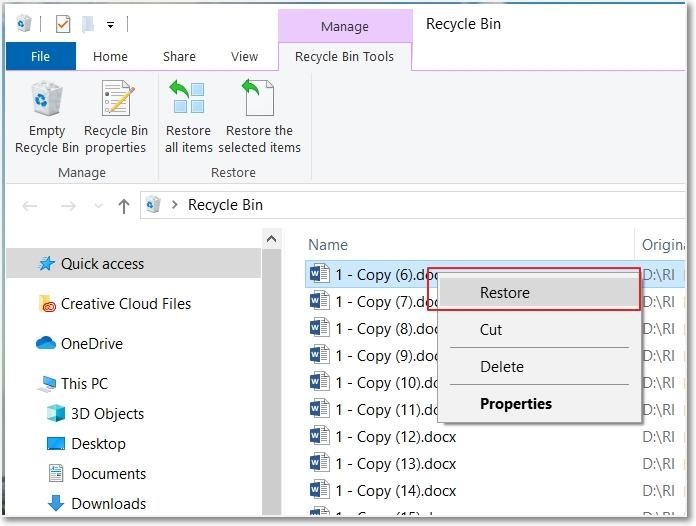Go up one level with up arrow
The height and width of the screenshot is (526, 696).
[124, 206]
